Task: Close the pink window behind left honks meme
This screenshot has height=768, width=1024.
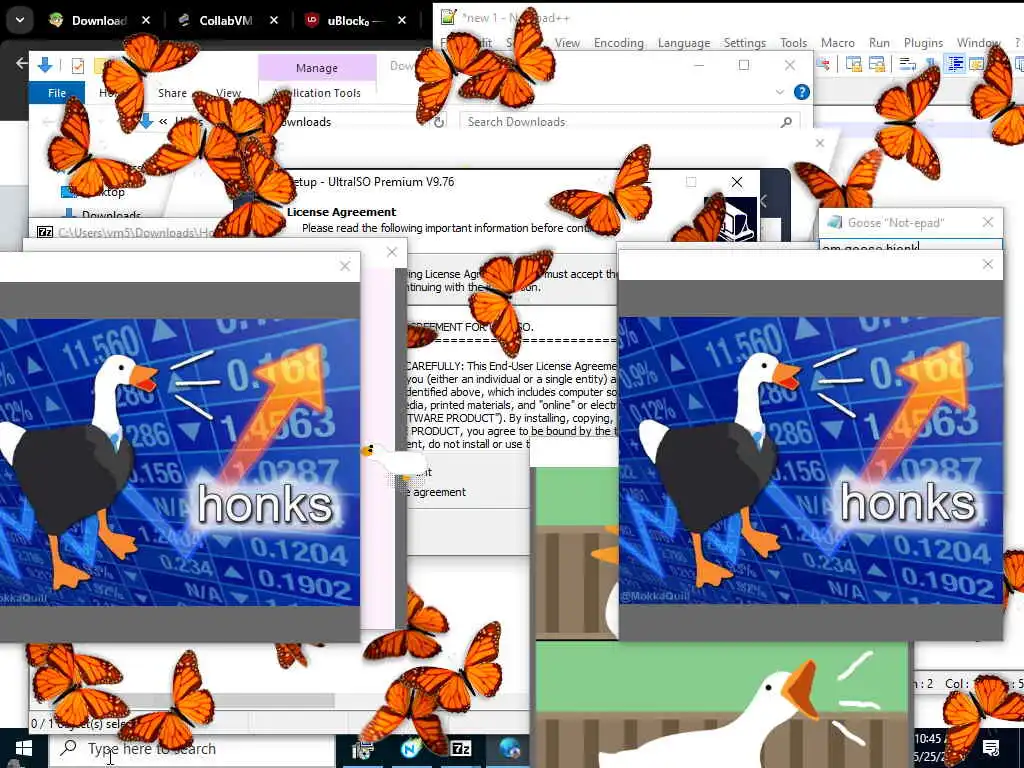Action: coord(392,252)
